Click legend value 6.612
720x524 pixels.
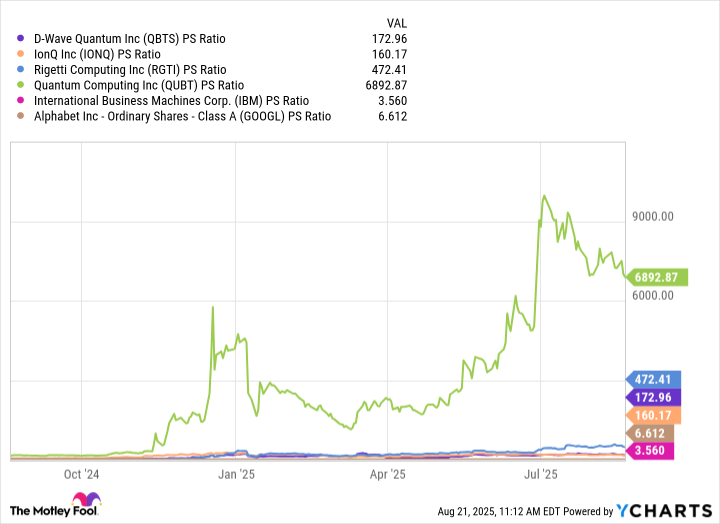tap(393, 117)
